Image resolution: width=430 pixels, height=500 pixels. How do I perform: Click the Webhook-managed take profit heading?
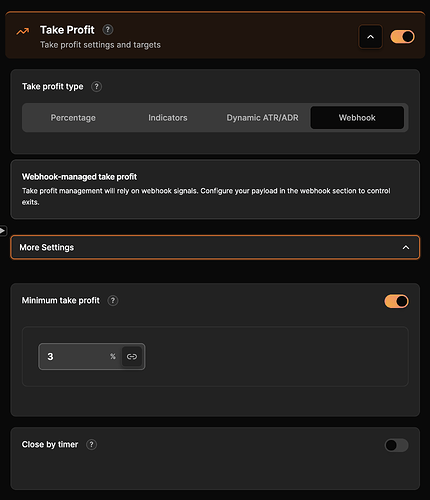click(x=79, y=177)
